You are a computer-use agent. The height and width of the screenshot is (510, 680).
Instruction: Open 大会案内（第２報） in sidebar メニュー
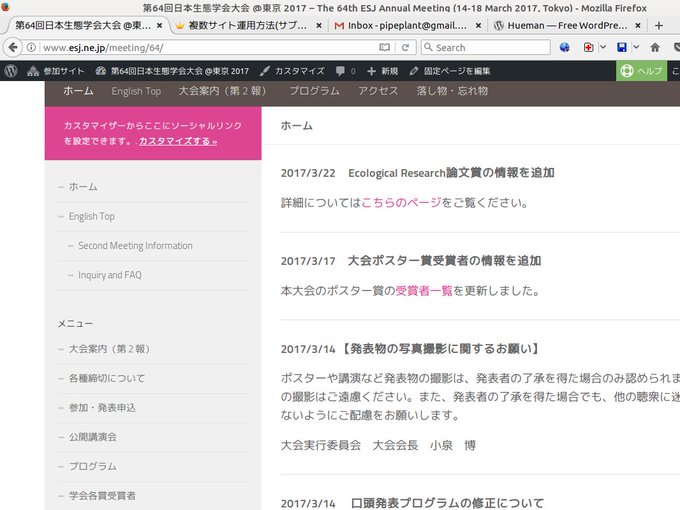[x=109, y=349]
